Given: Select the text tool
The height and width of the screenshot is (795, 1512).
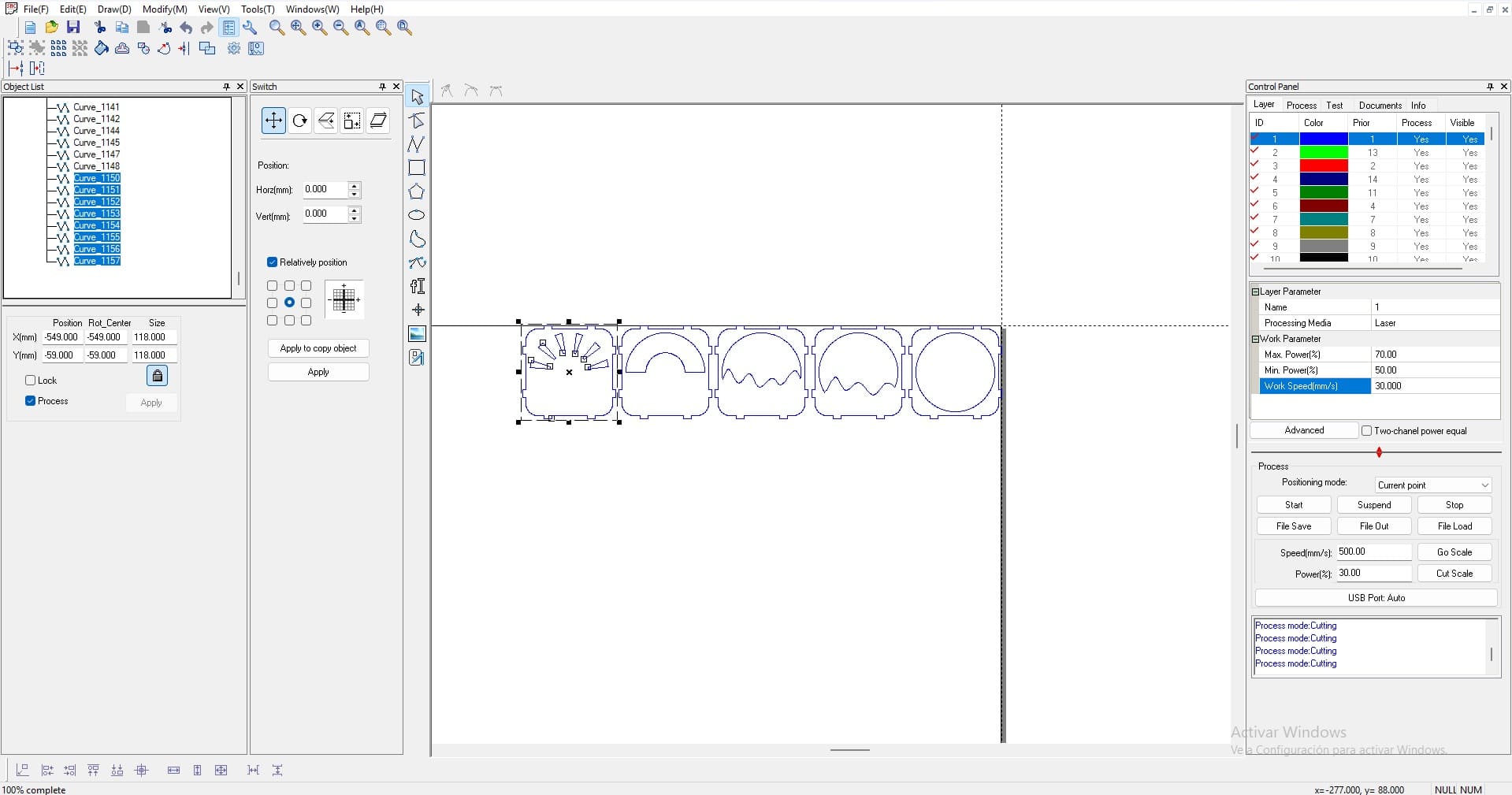Looking at the screenshot, I should (x=417, y=286).
